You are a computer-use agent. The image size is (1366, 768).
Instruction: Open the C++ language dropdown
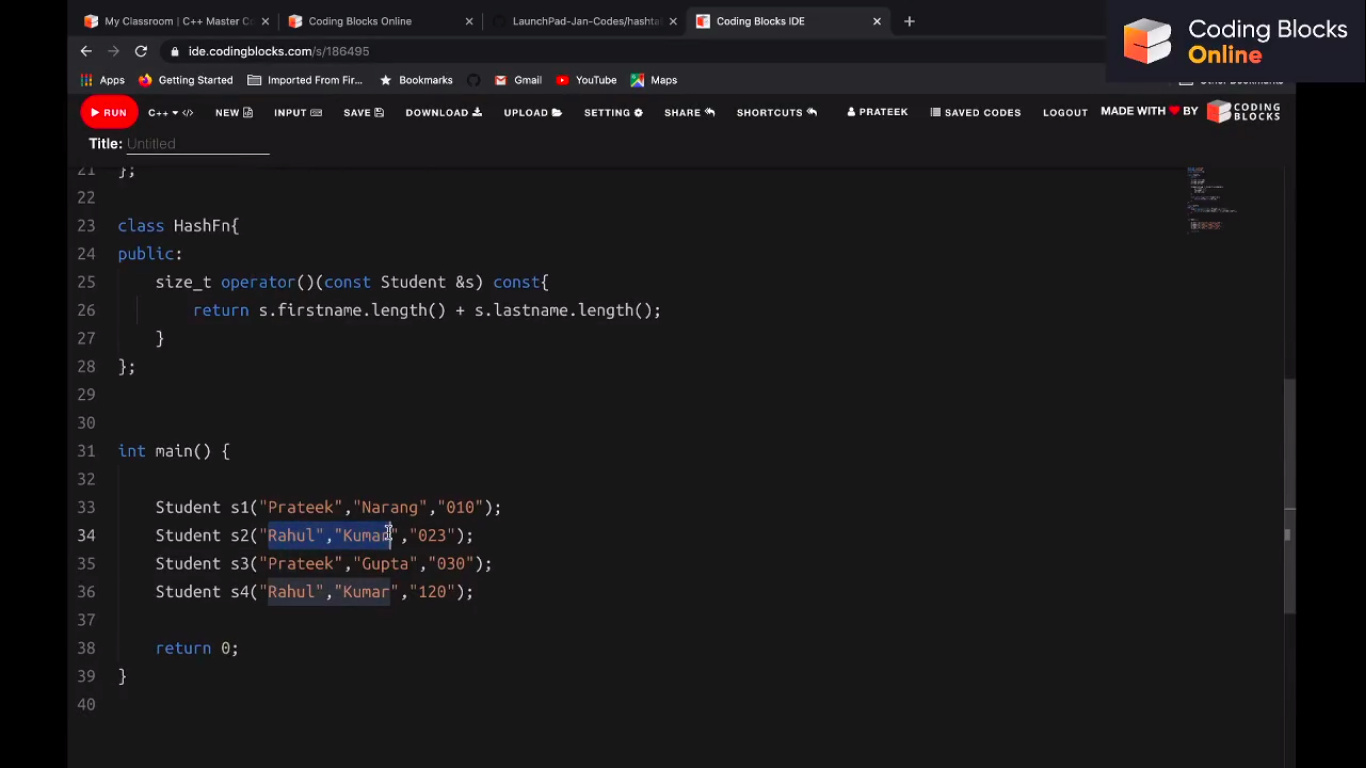[170, 113]
